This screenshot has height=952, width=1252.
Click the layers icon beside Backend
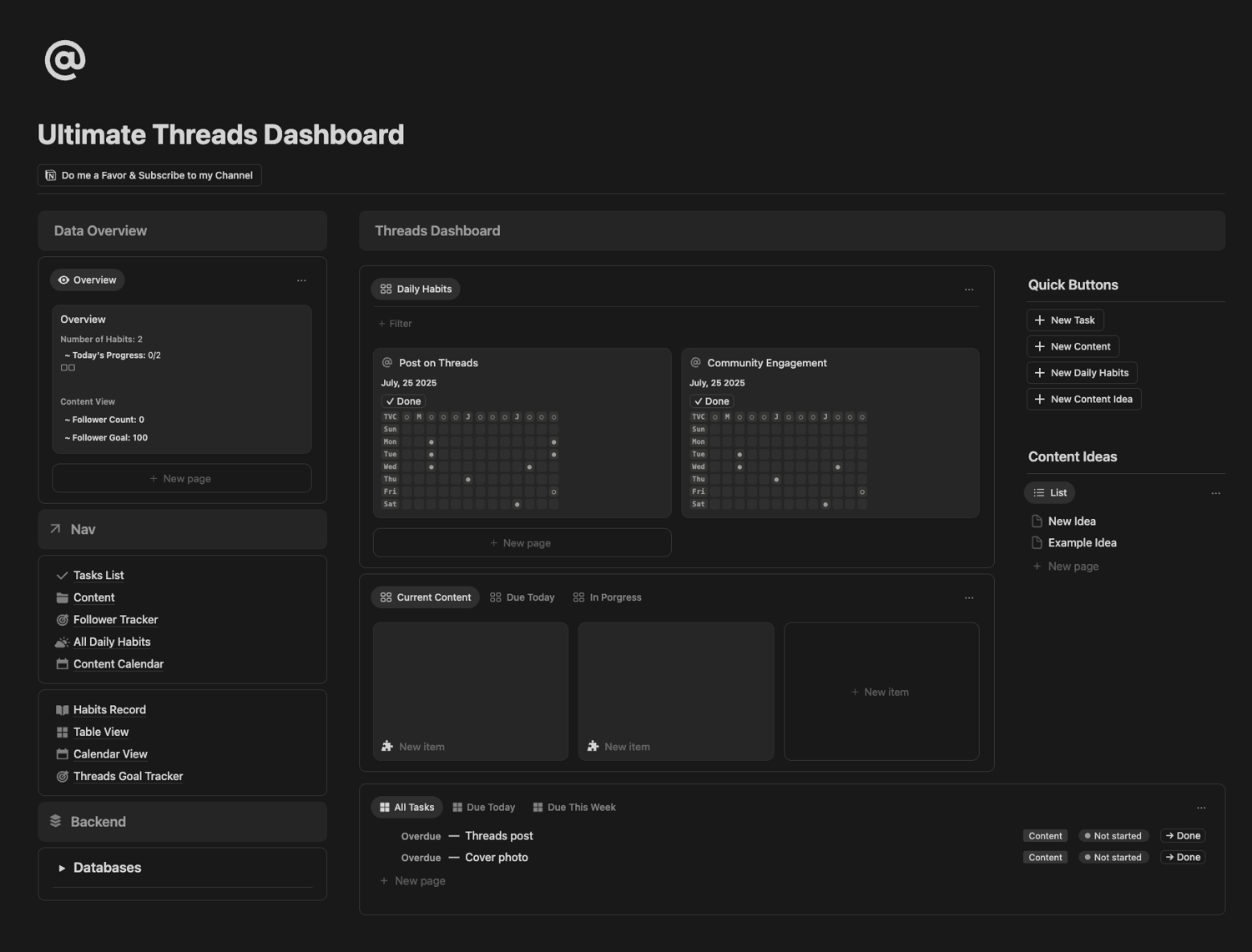(56, 821)
